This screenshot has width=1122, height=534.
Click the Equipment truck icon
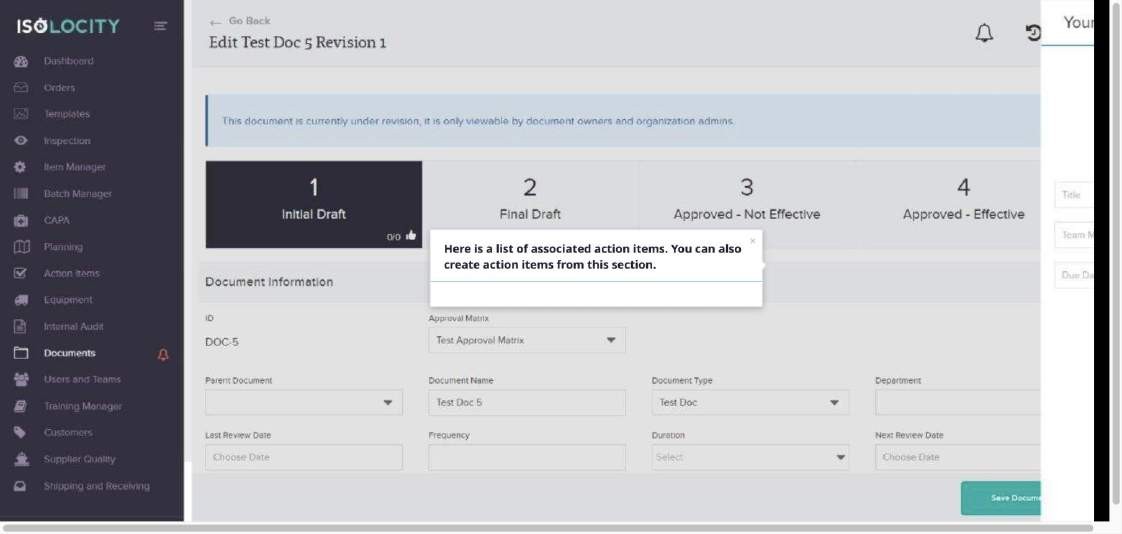[x=21, y=300]
